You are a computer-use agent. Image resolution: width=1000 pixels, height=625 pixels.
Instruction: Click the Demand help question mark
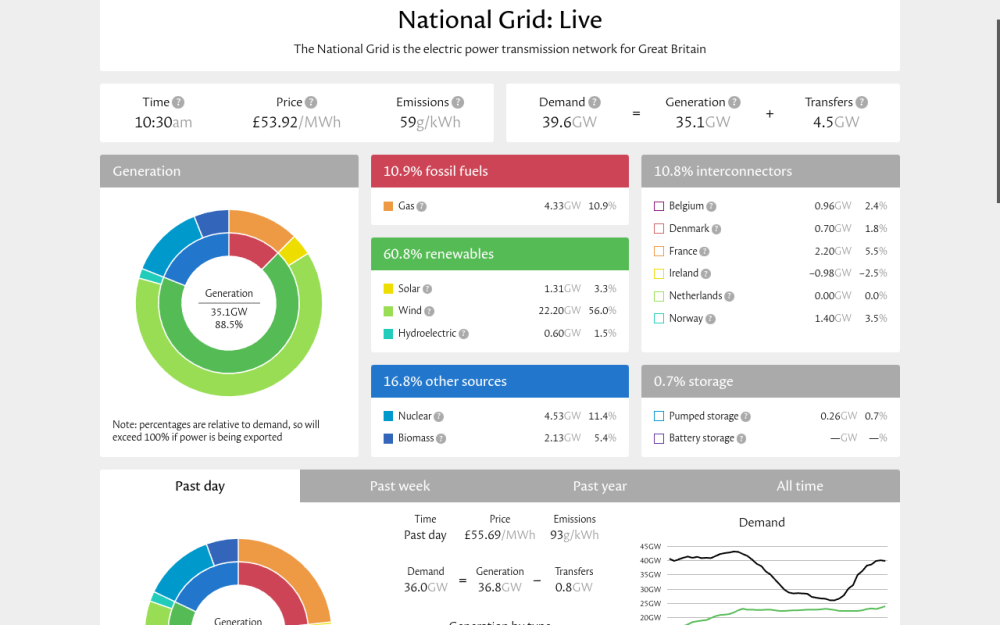pos(594,102)
